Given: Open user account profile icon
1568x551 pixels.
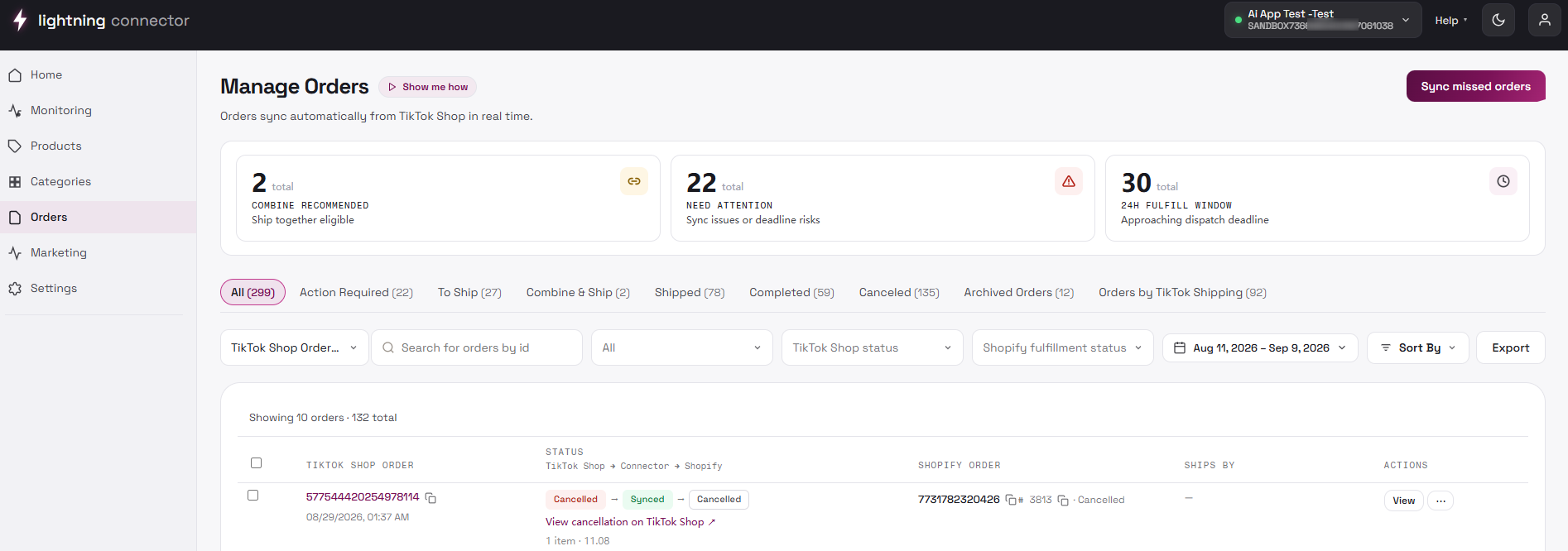Looking at the screenshot, I should pyautogui.click(x=1545, y=20).
